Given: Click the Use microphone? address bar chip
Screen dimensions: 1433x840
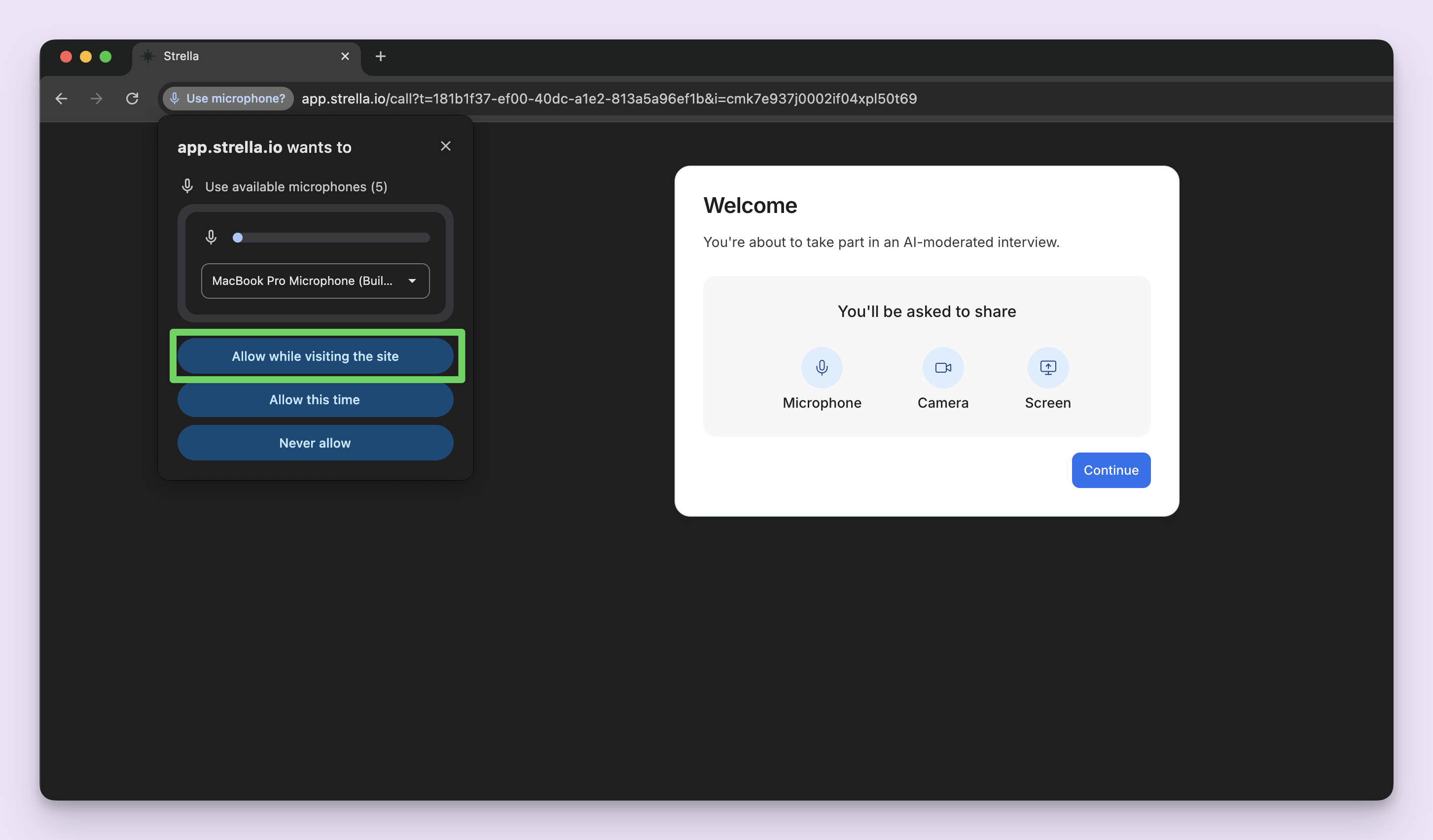Looking at the screenshot, I should [228, 98].
